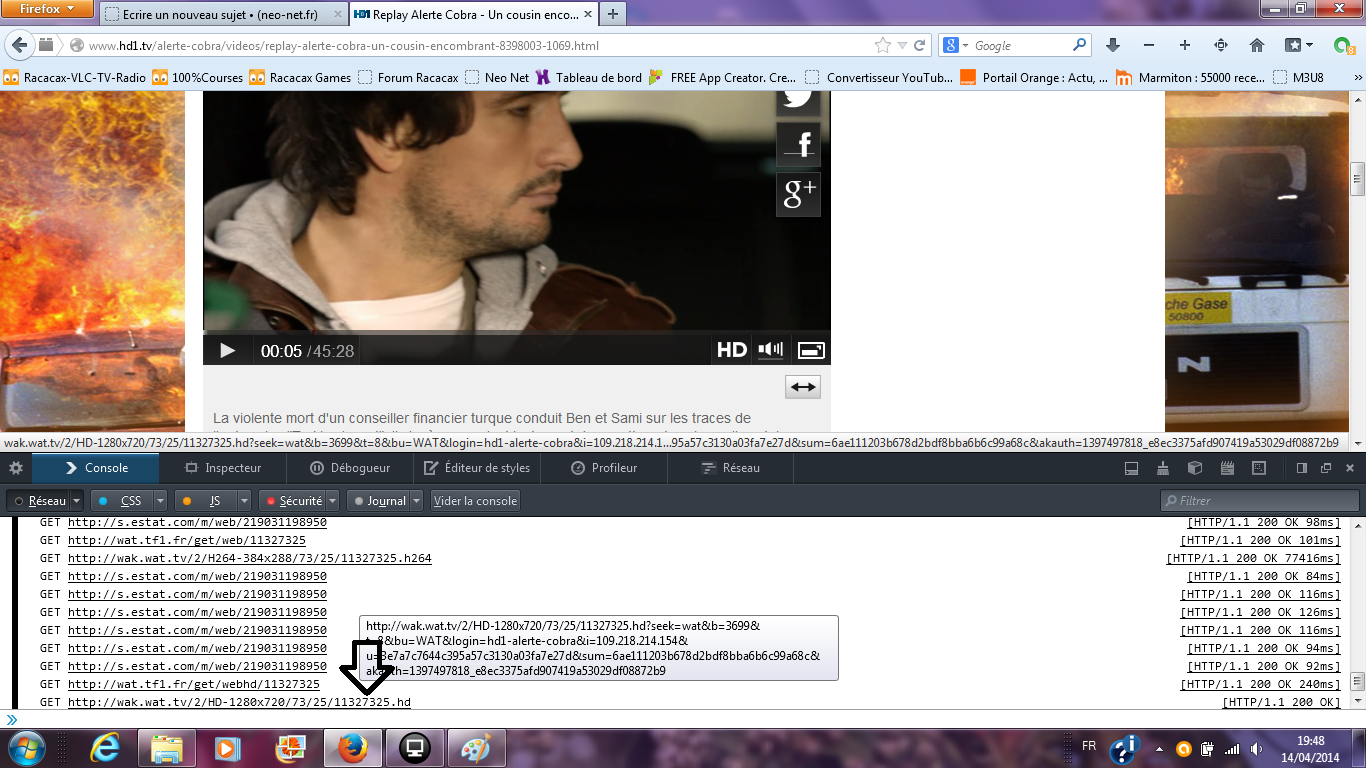Toggle the Réseau filter in console
This screenshot has width=1366, height=768.
(38, 501)
